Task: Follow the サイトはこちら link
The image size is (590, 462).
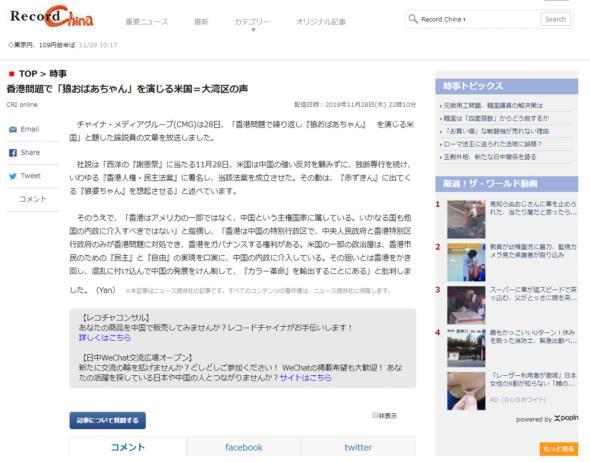Action: click(306, 377)
